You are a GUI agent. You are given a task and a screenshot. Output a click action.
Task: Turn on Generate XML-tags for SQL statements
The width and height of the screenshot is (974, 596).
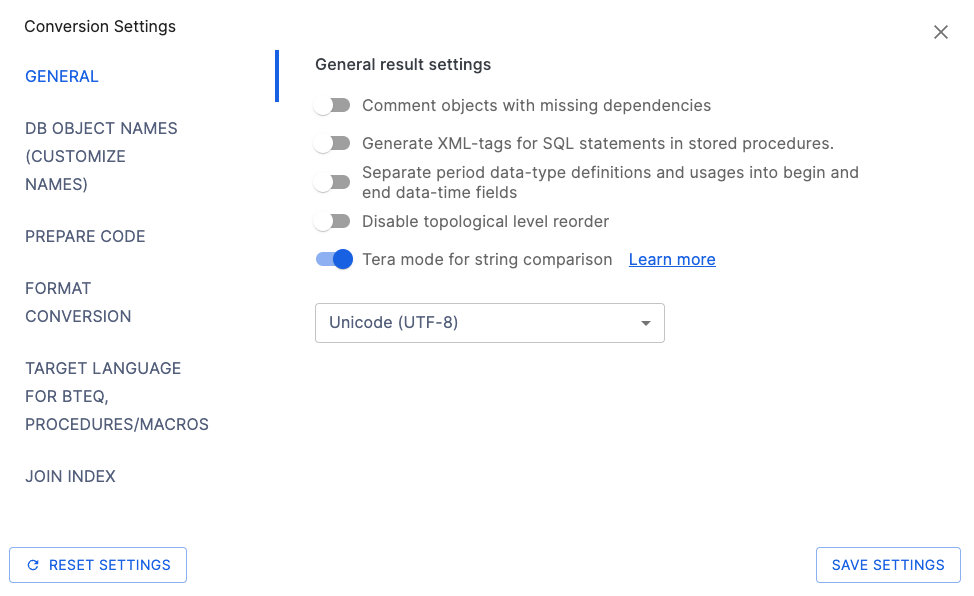coord(332,143)
